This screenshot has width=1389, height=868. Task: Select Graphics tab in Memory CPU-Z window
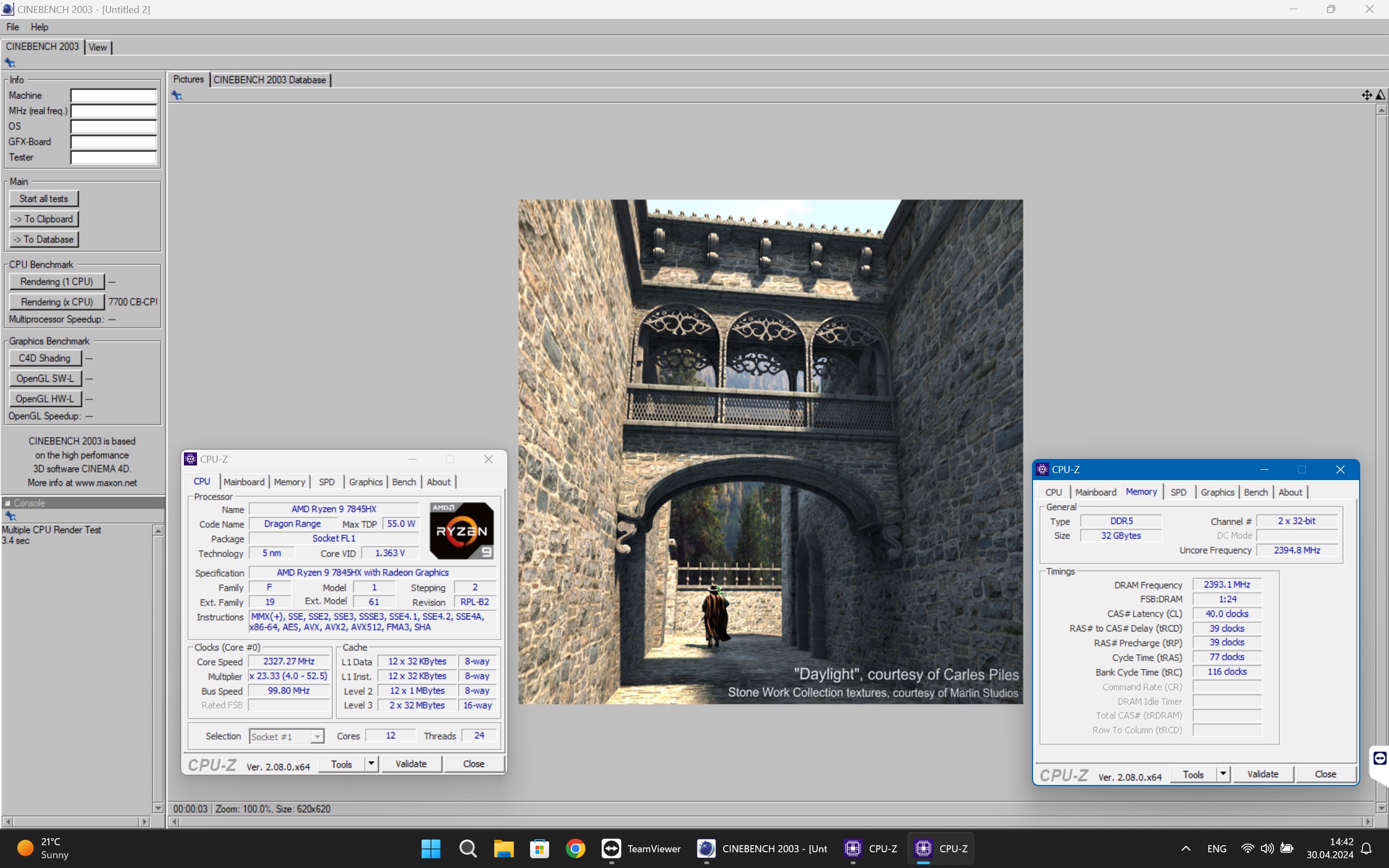pos(1218,493)
